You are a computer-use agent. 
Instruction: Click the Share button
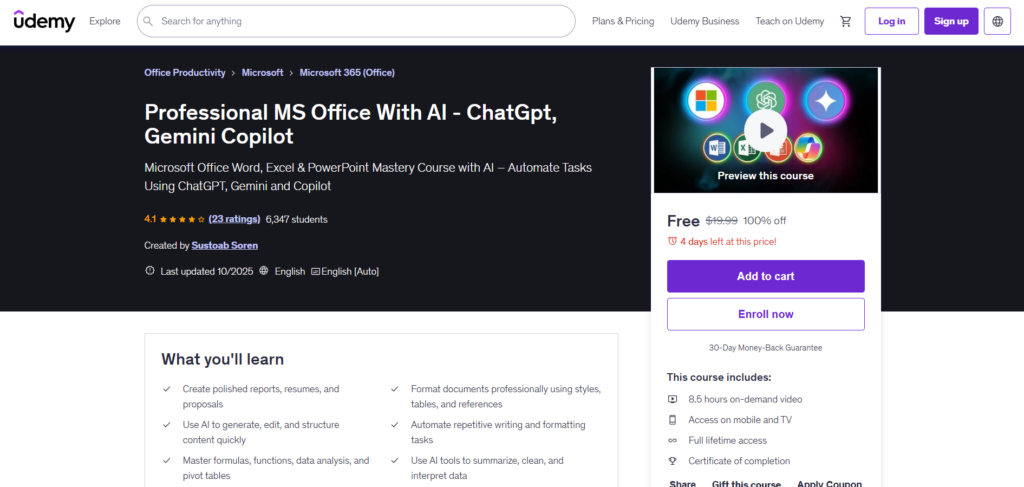point(682,483)
